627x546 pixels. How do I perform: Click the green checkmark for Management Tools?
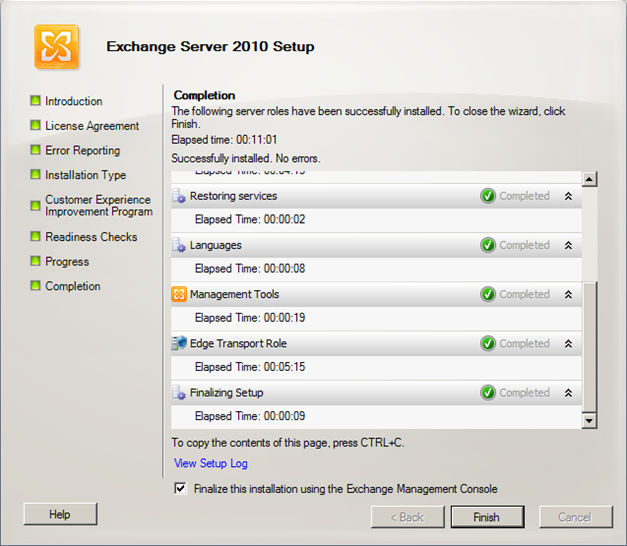(488, 294)
